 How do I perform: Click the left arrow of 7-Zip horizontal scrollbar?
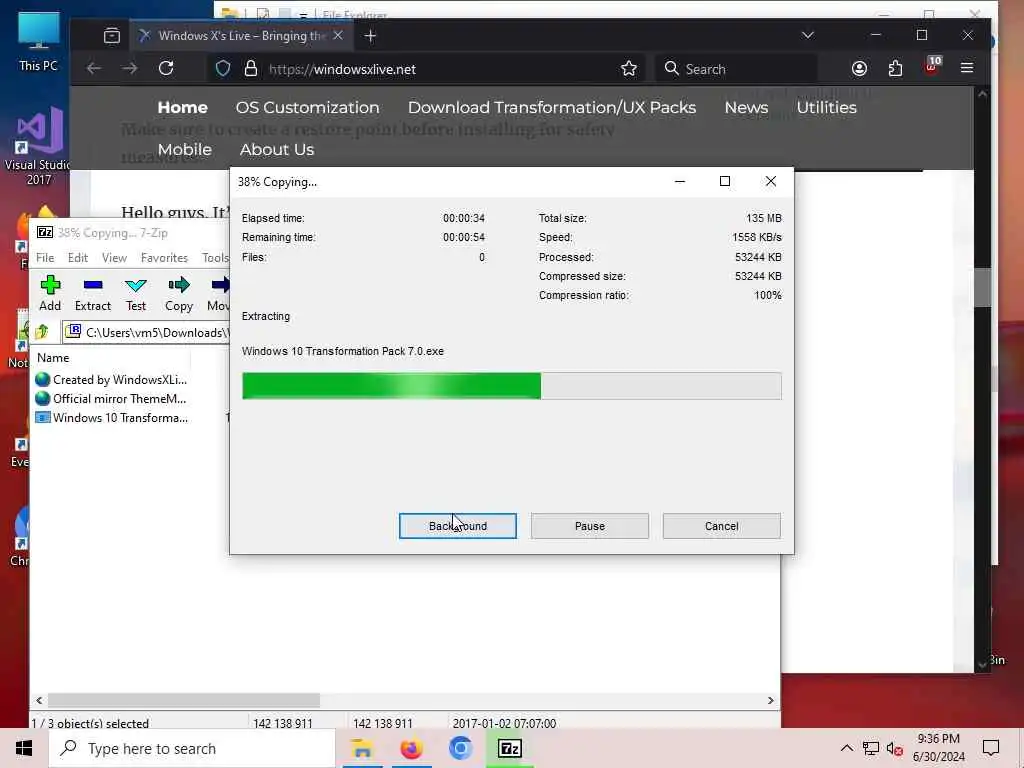[39, 700]
